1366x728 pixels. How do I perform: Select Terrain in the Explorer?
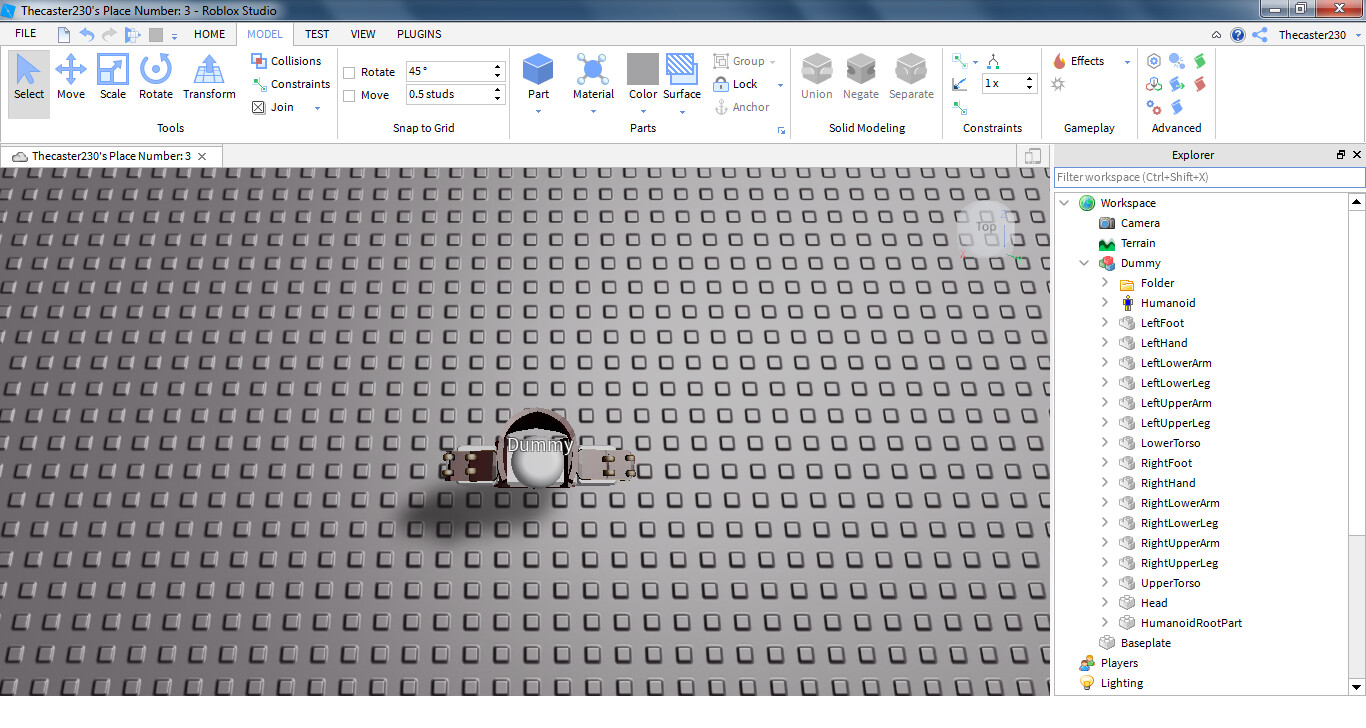pyautogui.click(x=1137, y=243)
